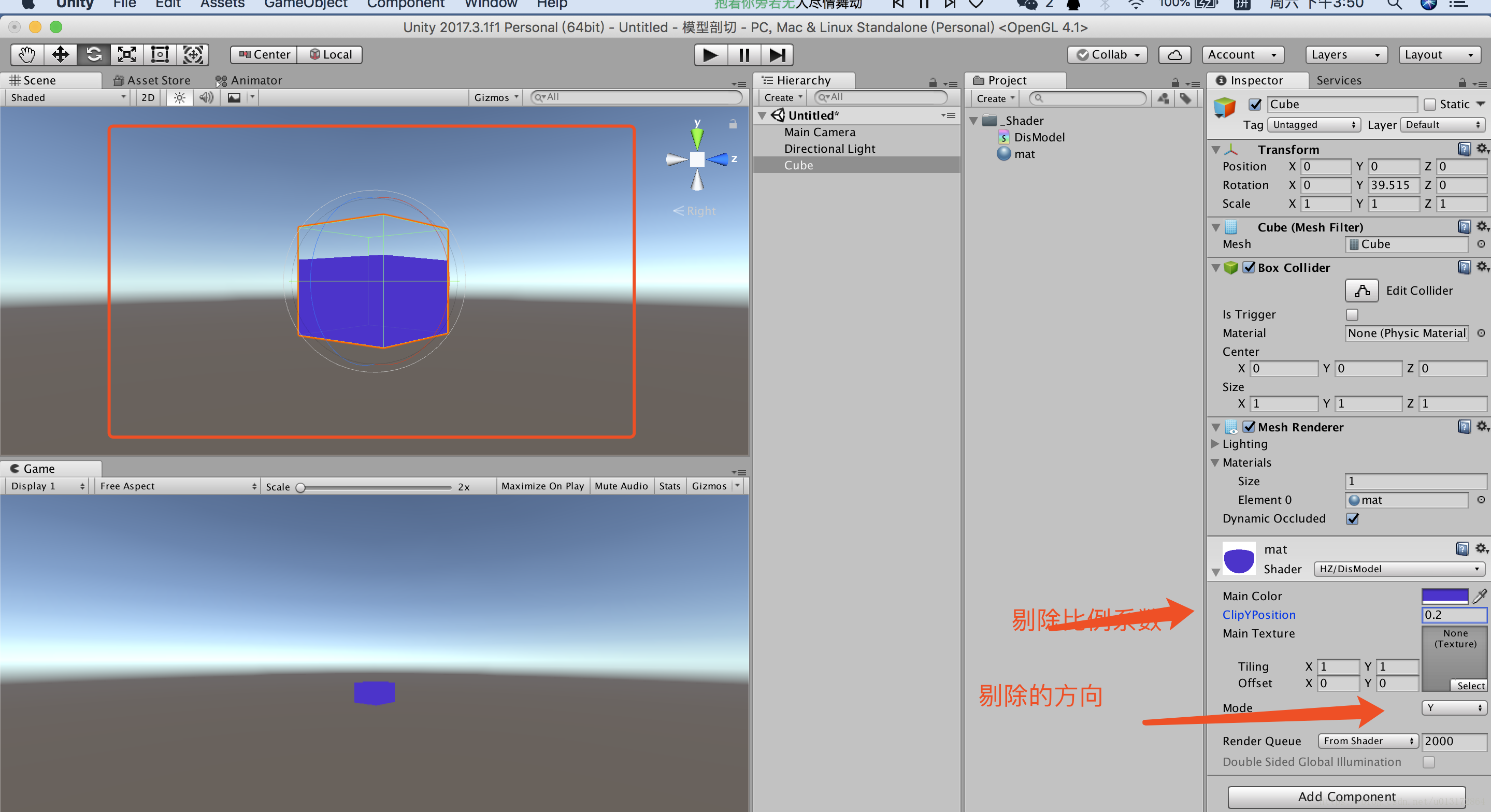Enable the Static checkbox
The image size is (1491, 812).
[1430, 104]
